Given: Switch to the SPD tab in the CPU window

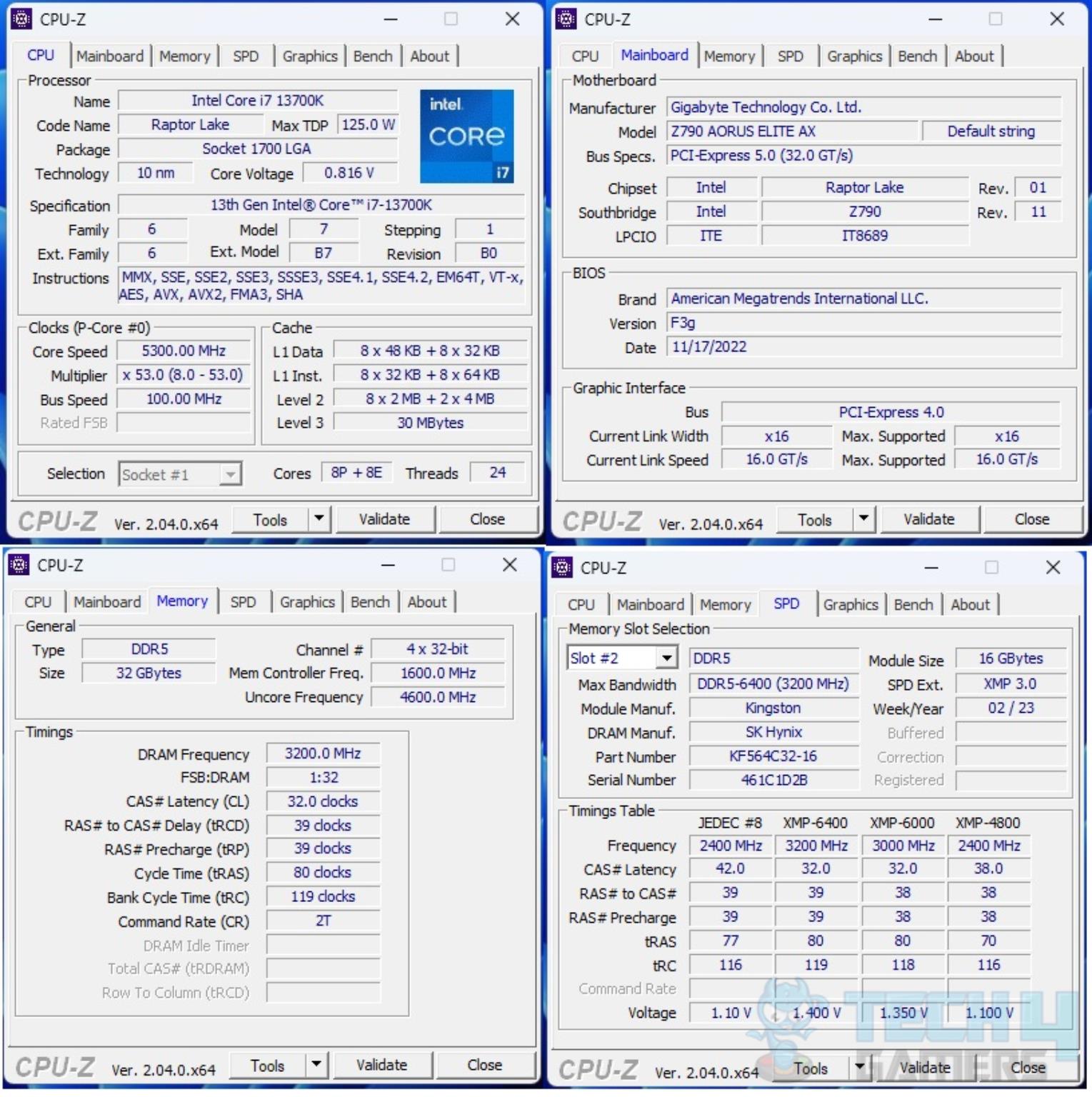Looking at the screenshot, I should click(246, 56).
